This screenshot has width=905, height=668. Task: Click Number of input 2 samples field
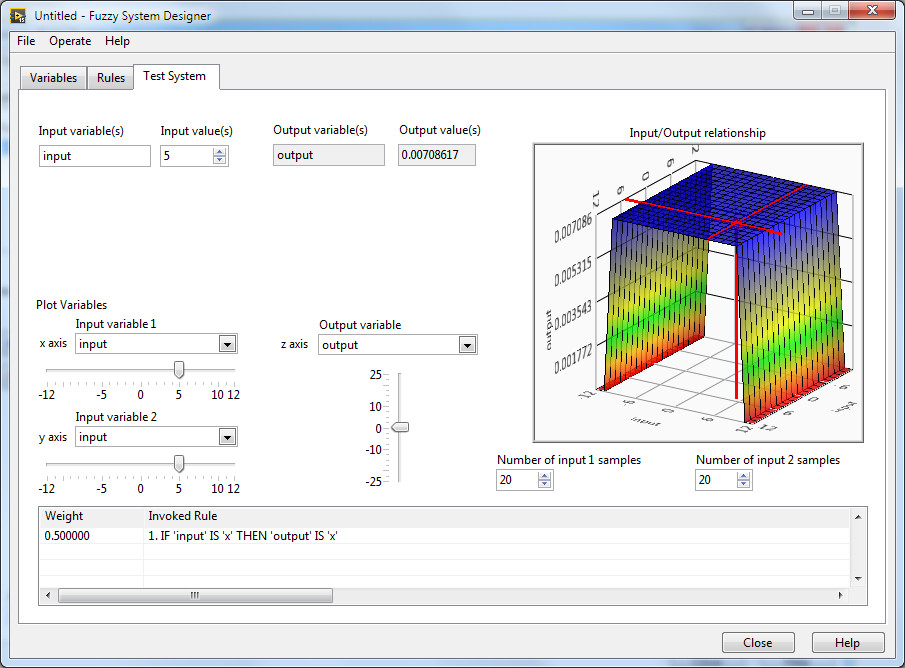click(716, 480)
